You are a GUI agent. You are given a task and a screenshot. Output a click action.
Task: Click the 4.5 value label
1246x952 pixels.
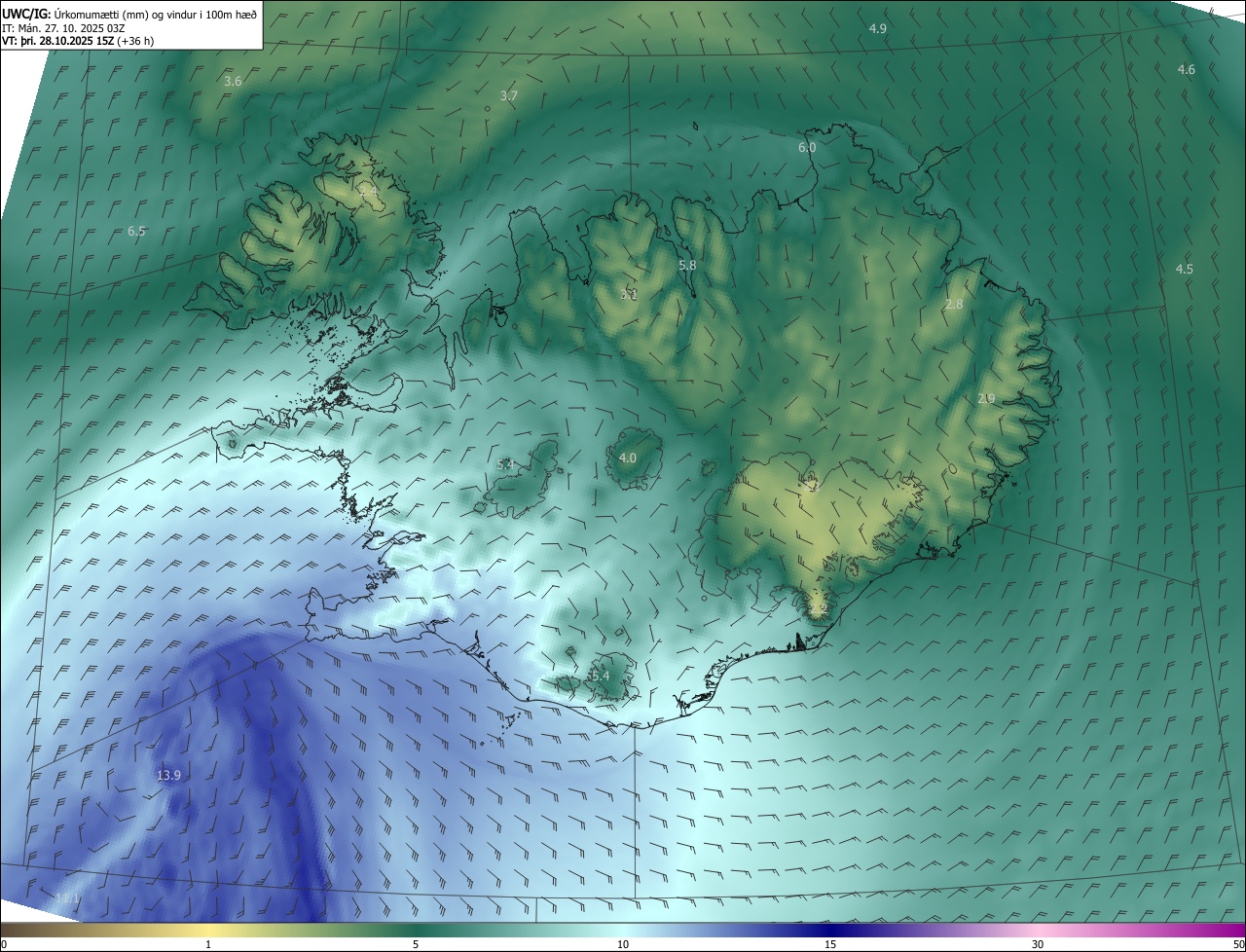click(1184, 270)
